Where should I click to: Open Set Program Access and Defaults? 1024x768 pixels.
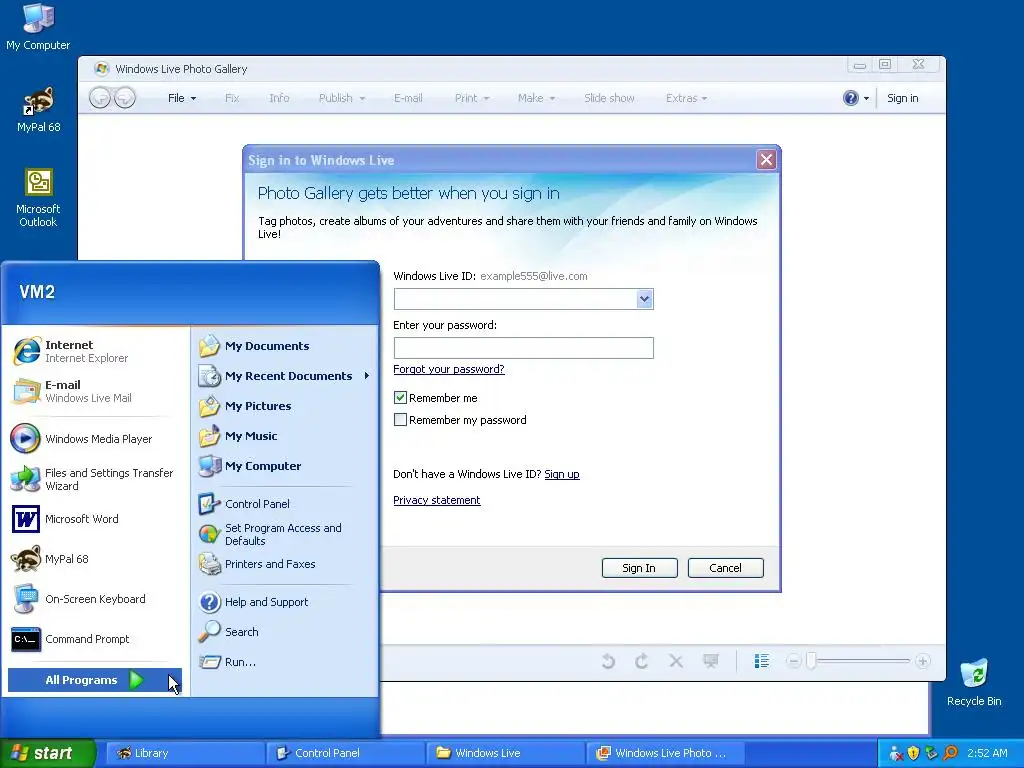point(270,534)
